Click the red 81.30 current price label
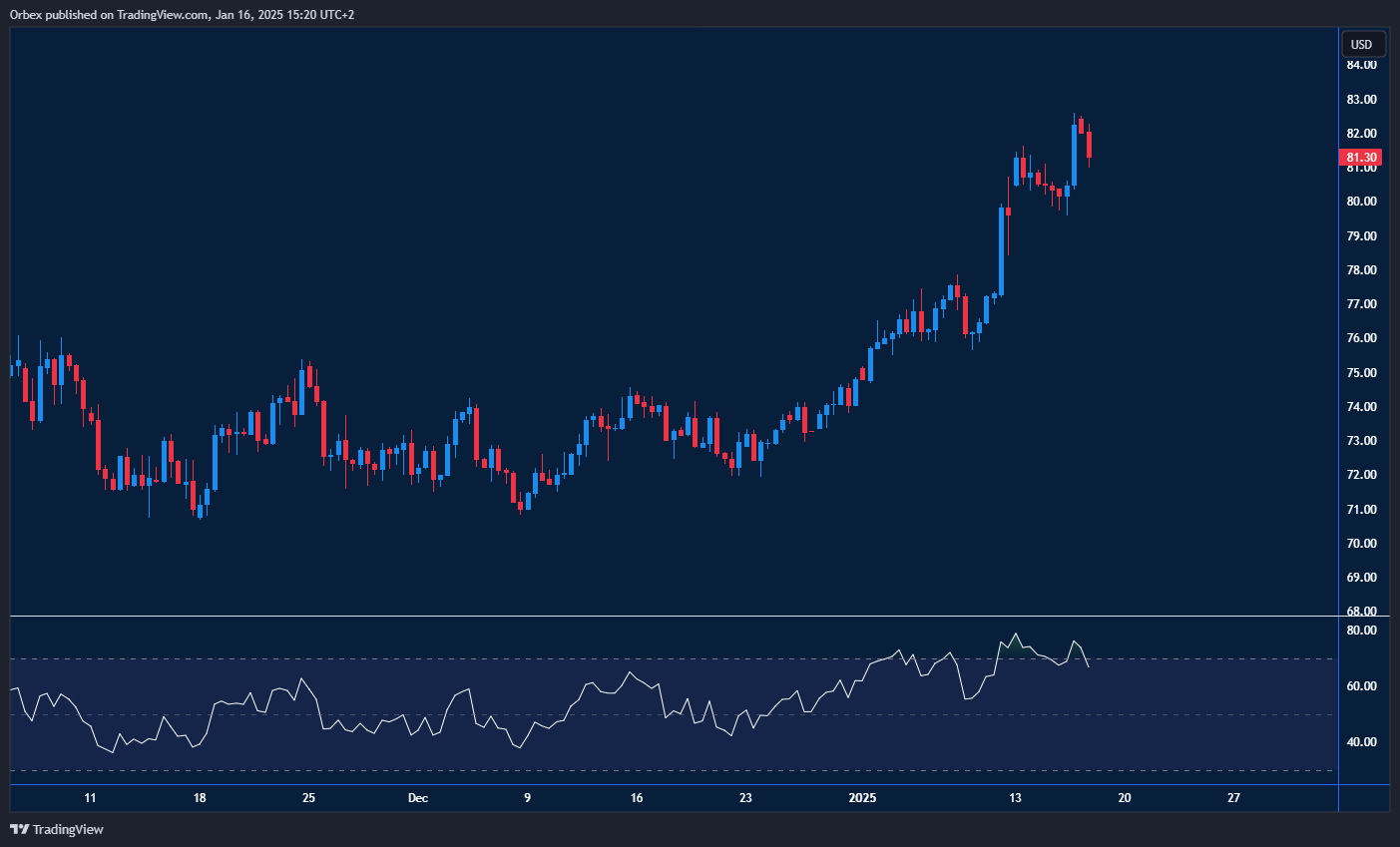The image size is (1400, 847). [x=1360, y=158]
